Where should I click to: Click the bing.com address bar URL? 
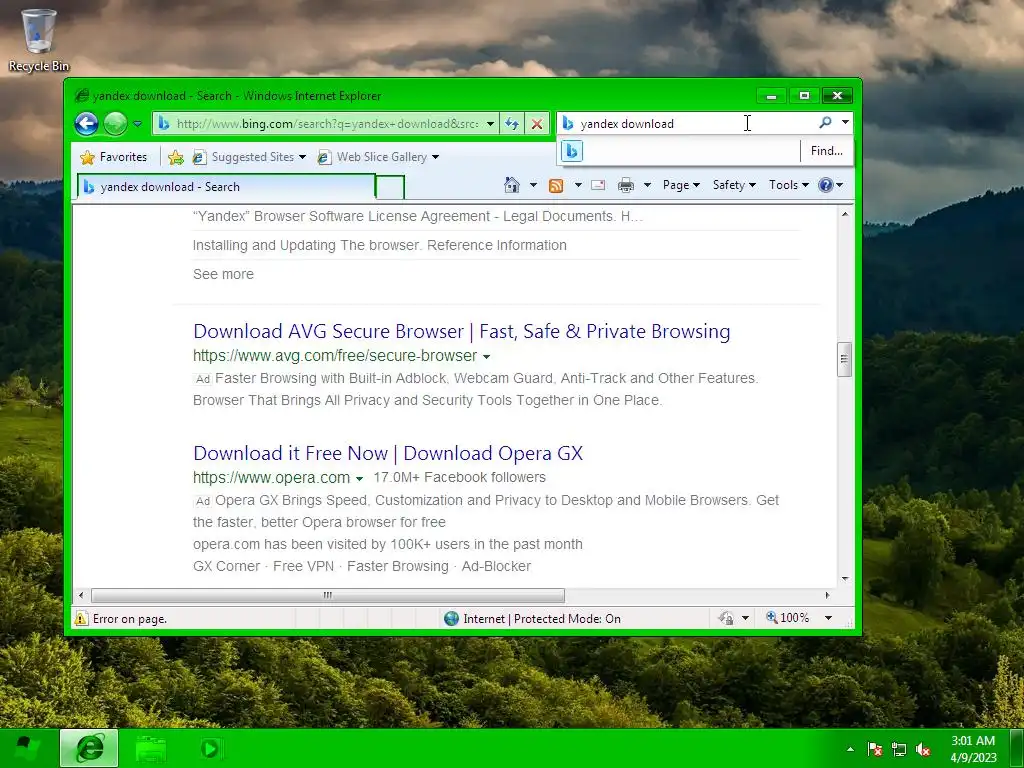tap(327, 123)
